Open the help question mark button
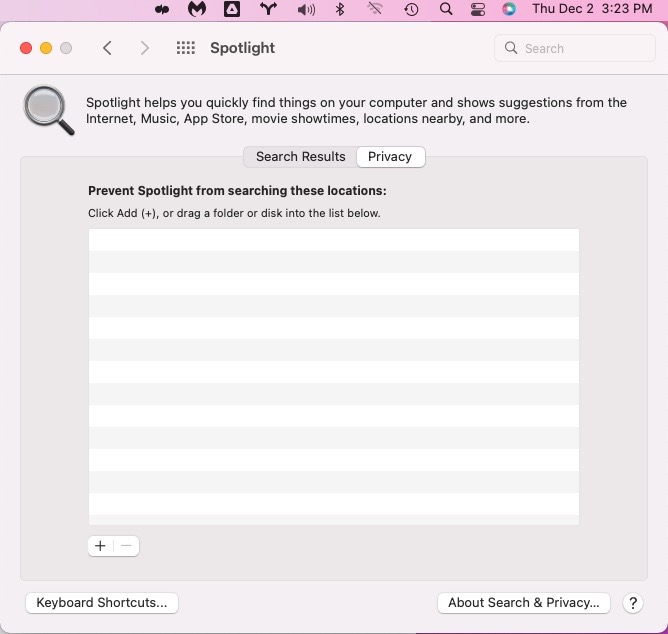The width and height of the screenshot is (668, 634). click(633, 603)
